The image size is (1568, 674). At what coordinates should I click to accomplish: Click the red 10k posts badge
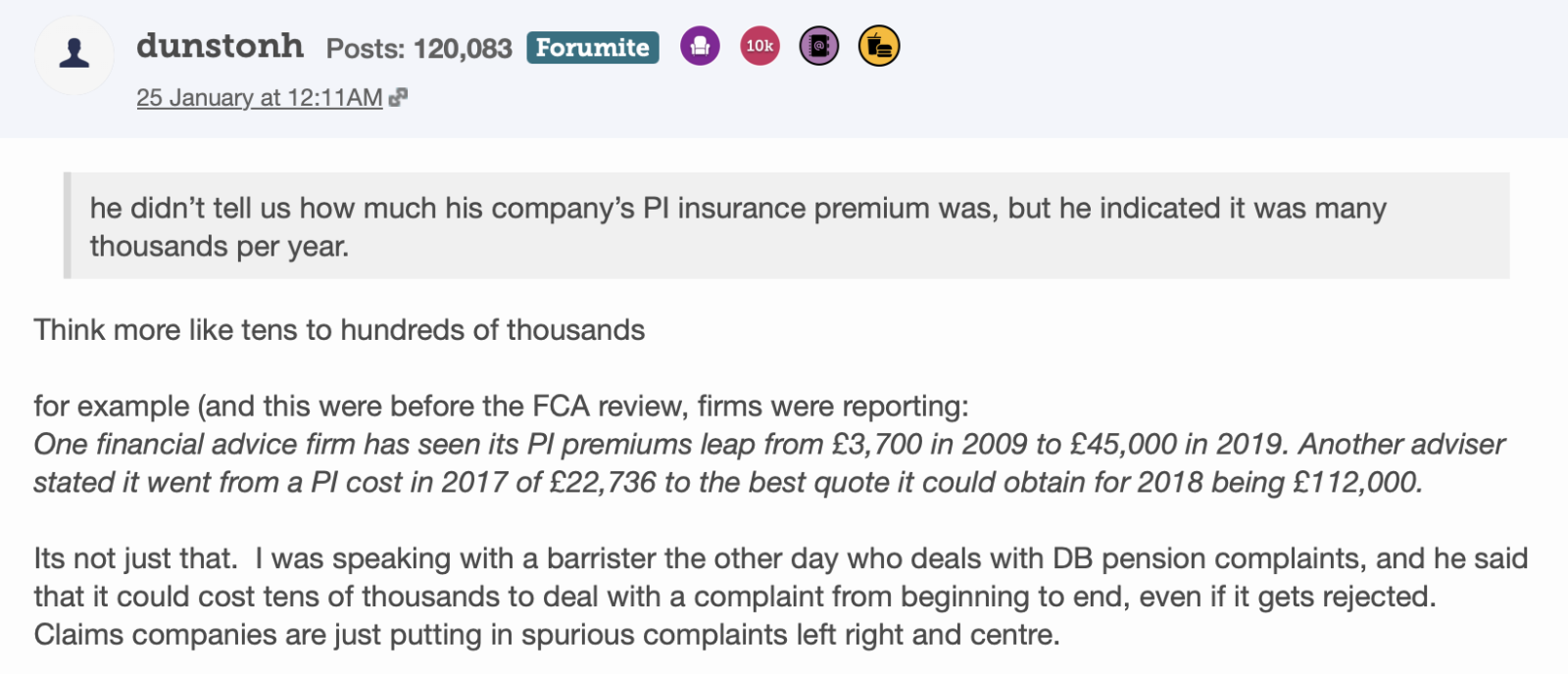759,46
